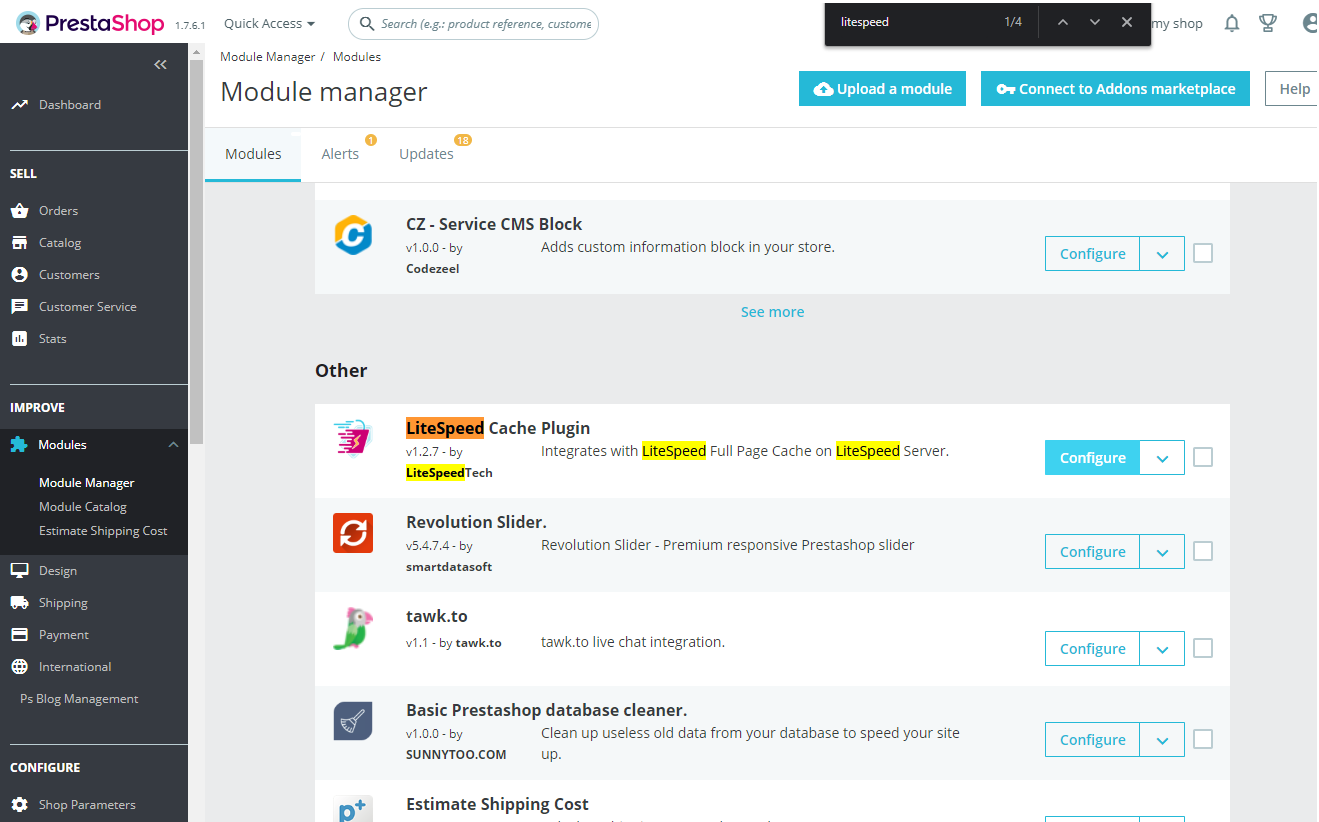Click the See more link
Viewport: 1319px width, 822px height.
(x=772, y=312)
